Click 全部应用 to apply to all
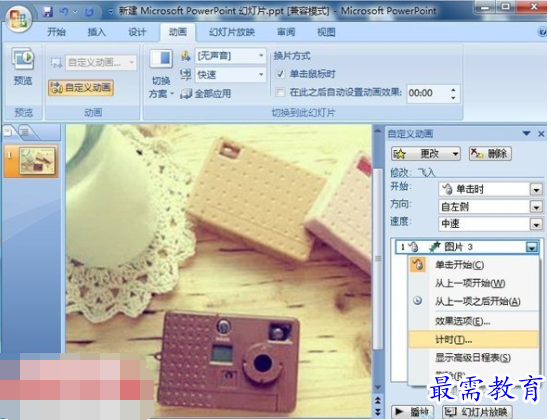This screenshot has height=420, width=551. click(x=206, y=93)
